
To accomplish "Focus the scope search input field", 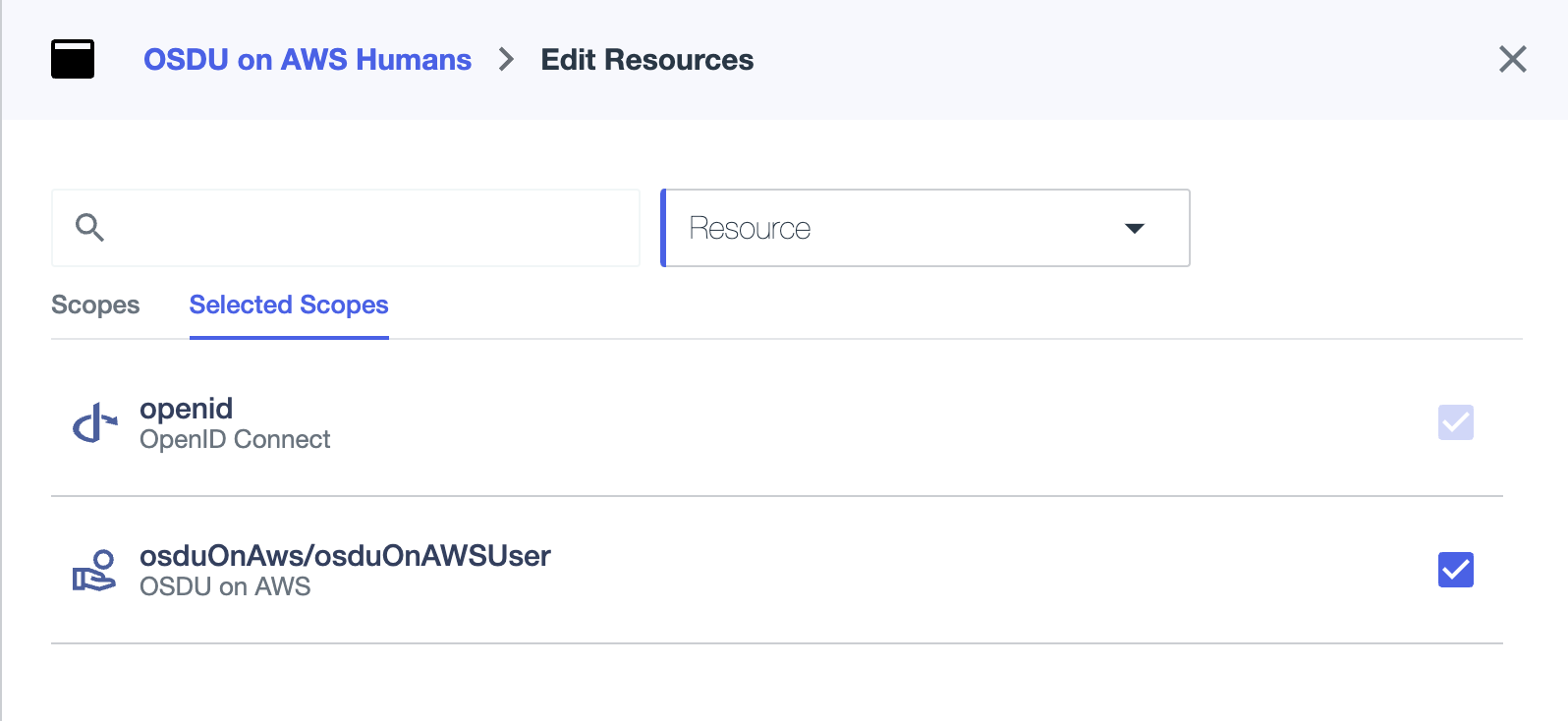I will pyautogui.click(x=346, y=228).
